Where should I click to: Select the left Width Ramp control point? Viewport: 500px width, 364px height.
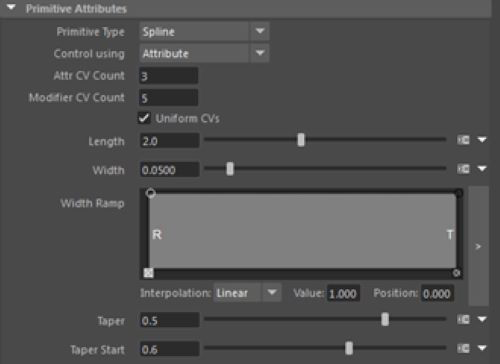click(x=151, y=193)
